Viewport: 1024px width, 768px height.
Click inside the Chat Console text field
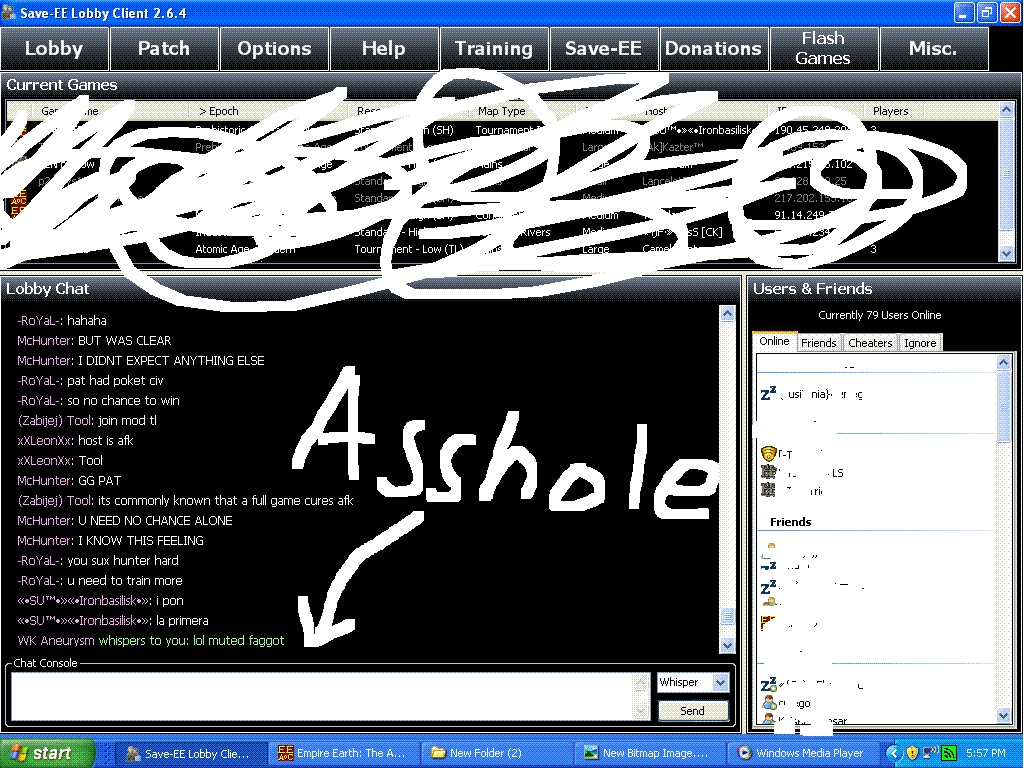coord(320,695)
